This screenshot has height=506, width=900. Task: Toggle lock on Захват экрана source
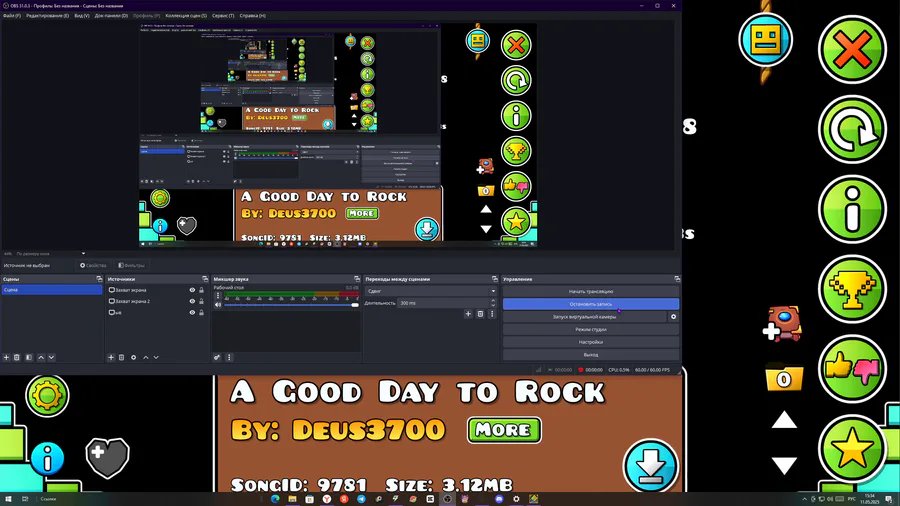tap(201, 290)
